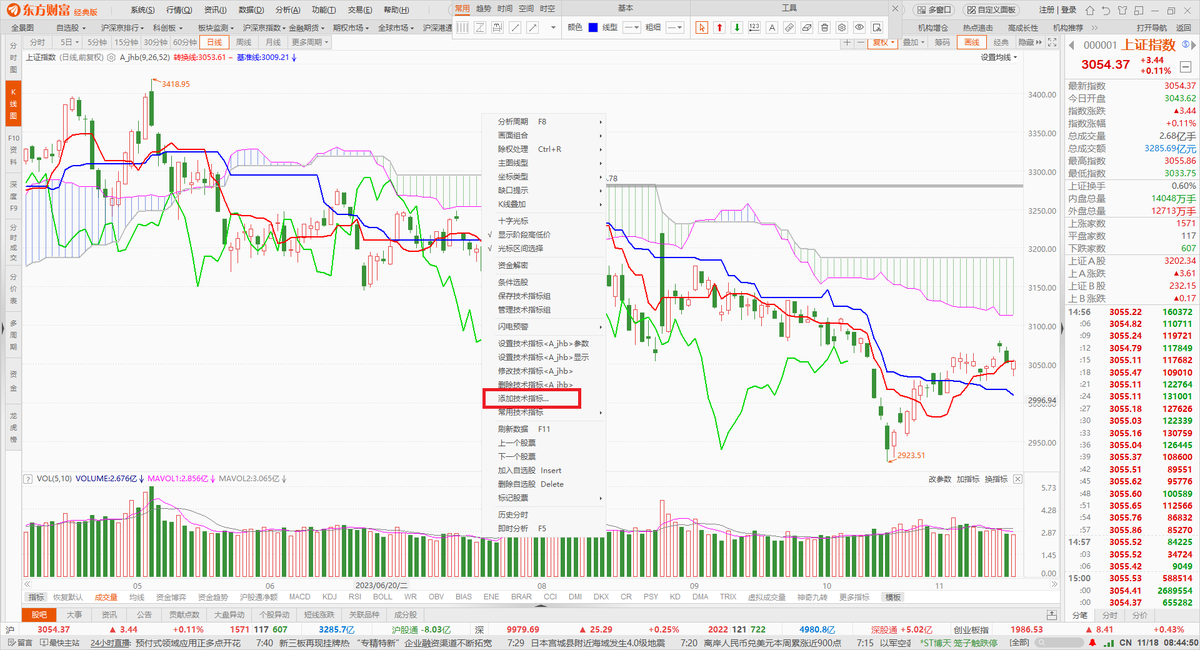Open the 设置均线 dropdown
This screenshot has height=650, width=1200.
999,57
